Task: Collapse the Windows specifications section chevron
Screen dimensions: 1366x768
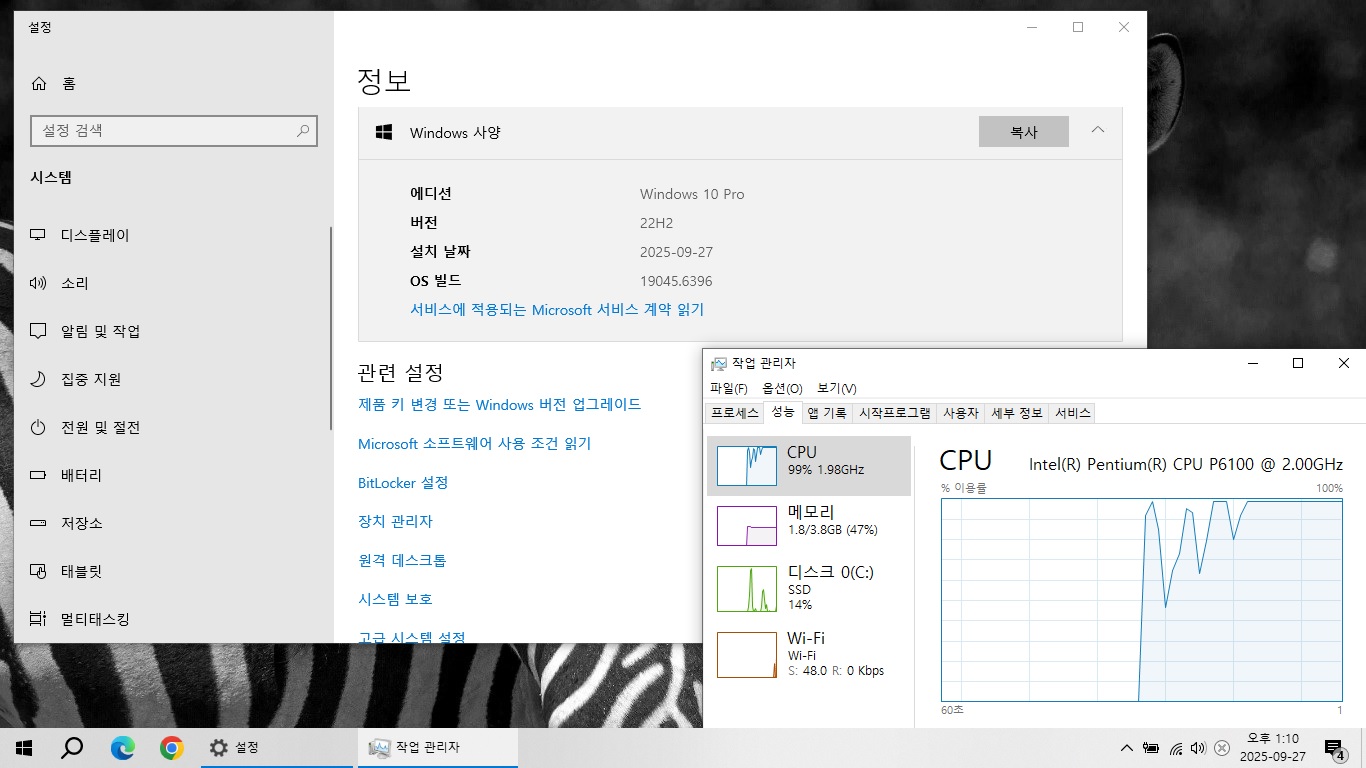Action: click(x=1097, y=131)
